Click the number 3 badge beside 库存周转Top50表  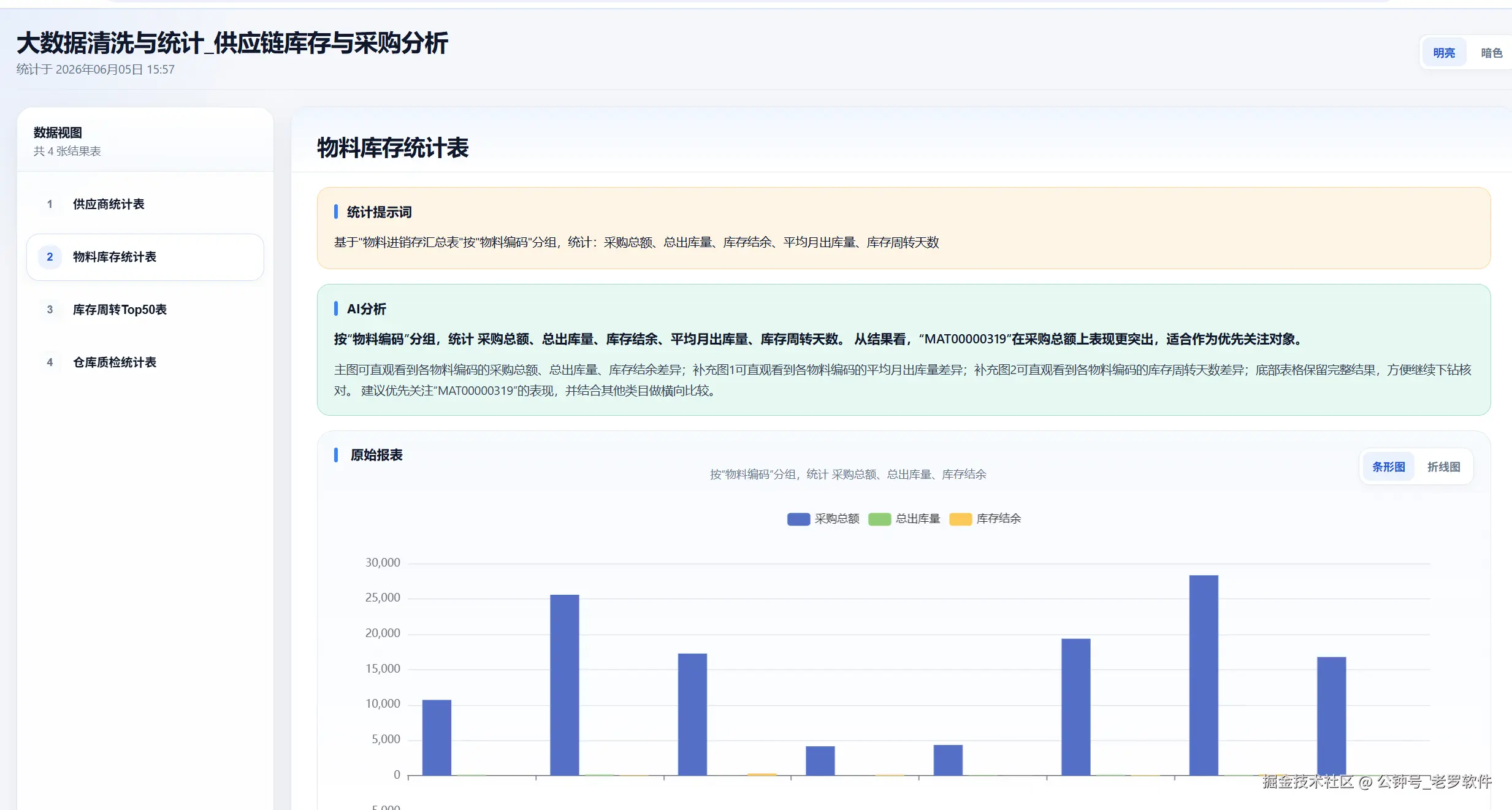click(x=50, y=310)
